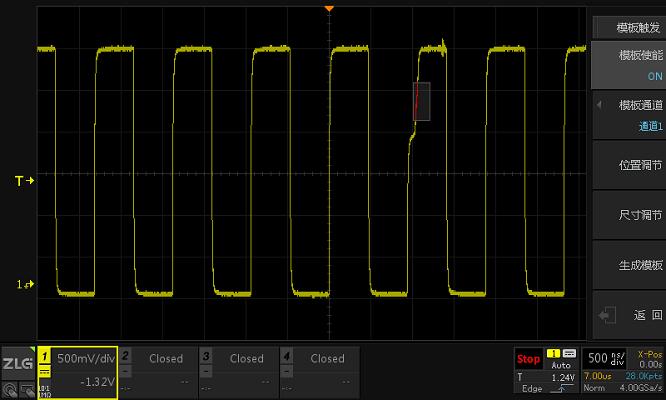Toggle 模板使能 ON setting
Screen dimensions: 666x400
627,65
